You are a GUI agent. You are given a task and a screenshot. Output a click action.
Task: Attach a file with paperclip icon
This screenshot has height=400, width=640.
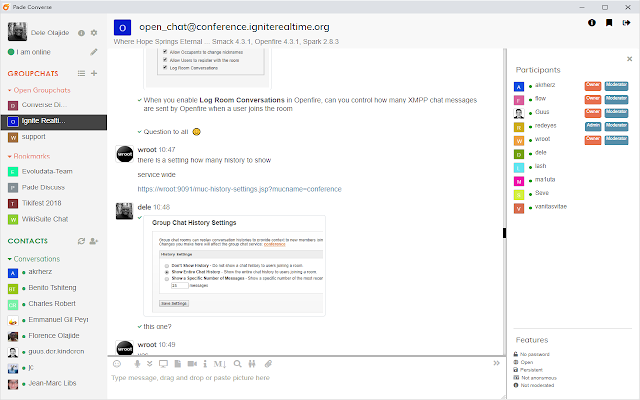click(268, 364)
